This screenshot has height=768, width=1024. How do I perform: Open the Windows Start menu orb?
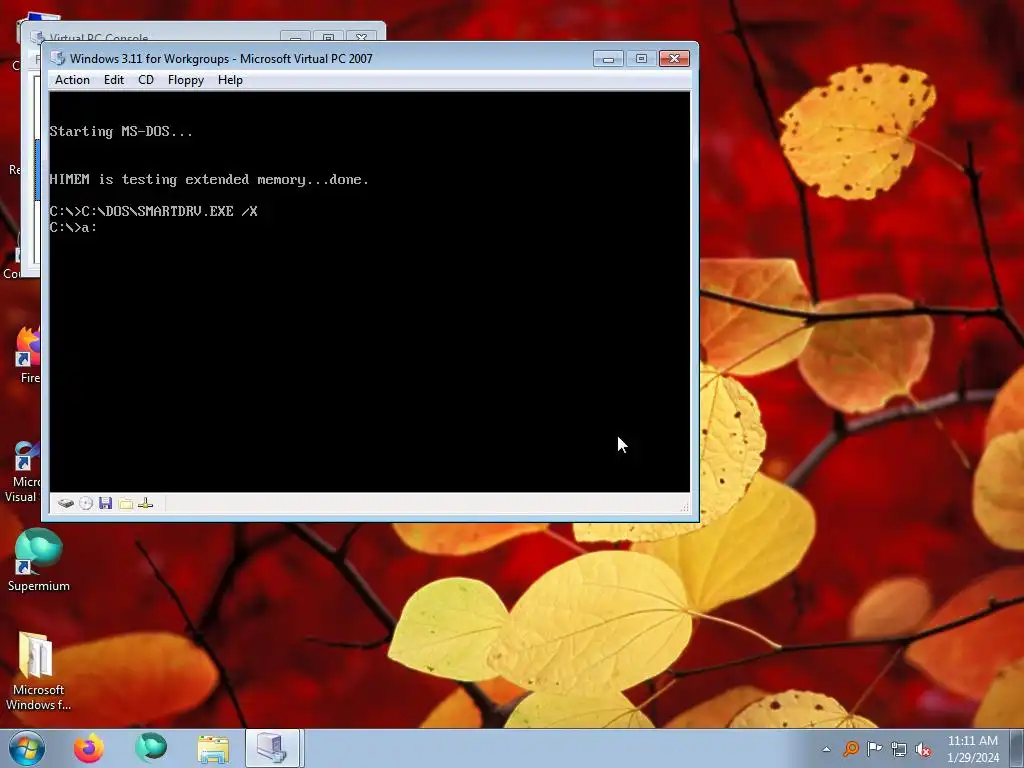click(27, 748)
